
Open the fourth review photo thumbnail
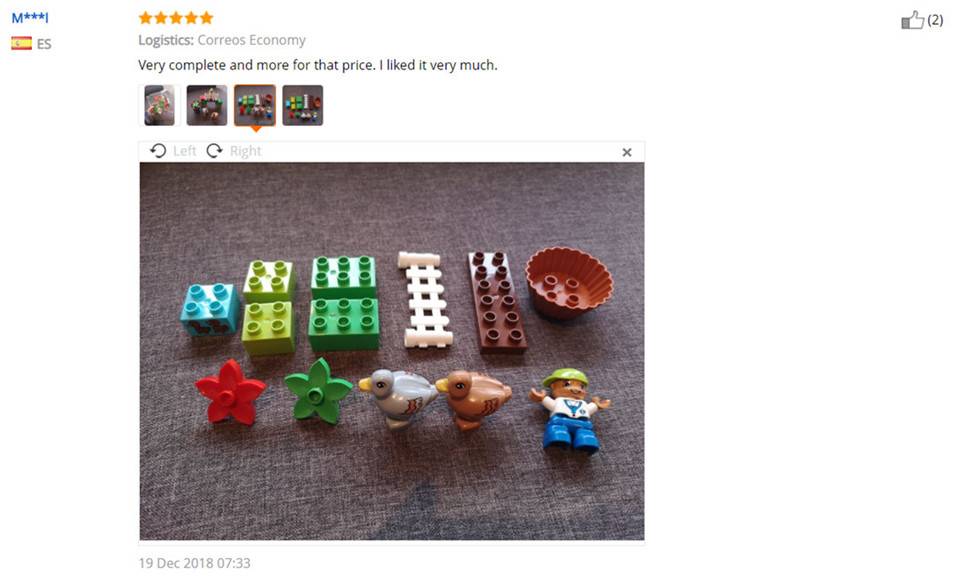[x=302, y=105]
